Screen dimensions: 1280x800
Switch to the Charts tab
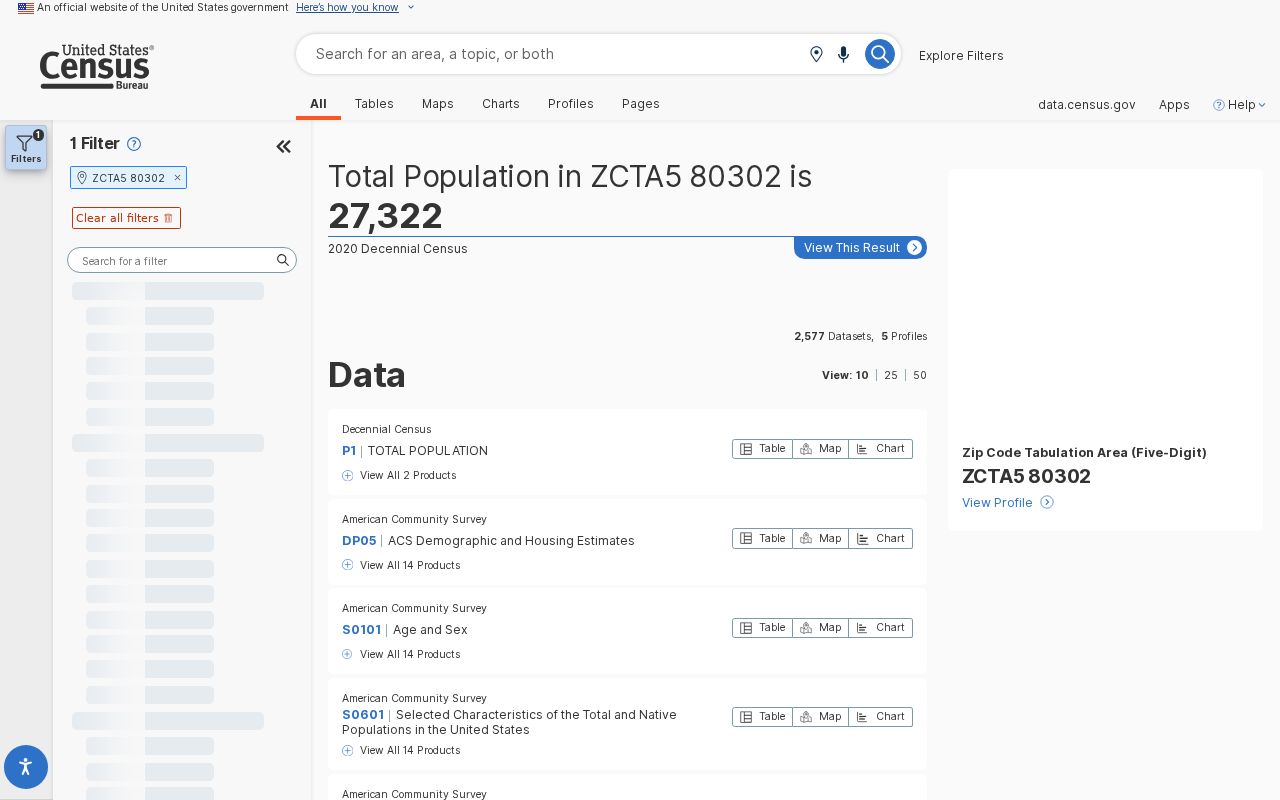501,104
